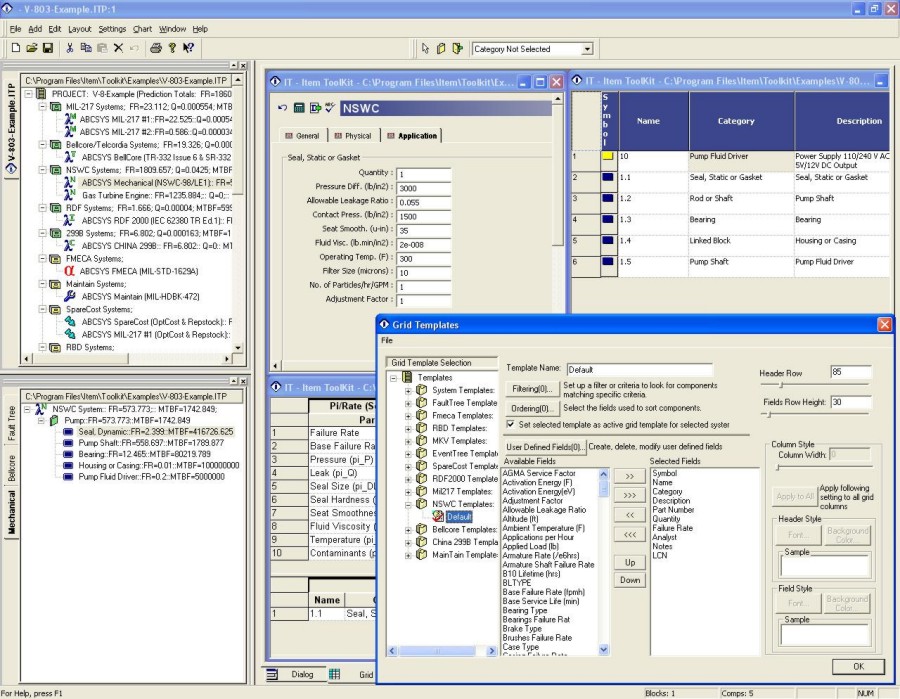The width and height of the screenshot is (900, 699).
Task: Click the single >> add field button
Action: (x=630, y=476)
